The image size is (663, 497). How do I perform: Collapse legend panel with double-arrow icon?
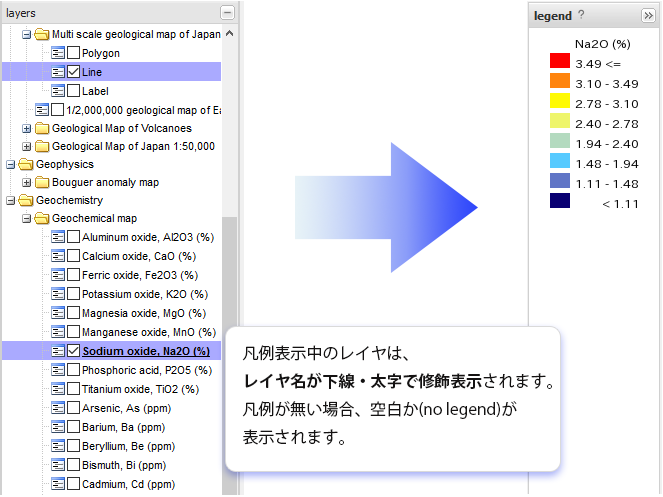(648, 15)
